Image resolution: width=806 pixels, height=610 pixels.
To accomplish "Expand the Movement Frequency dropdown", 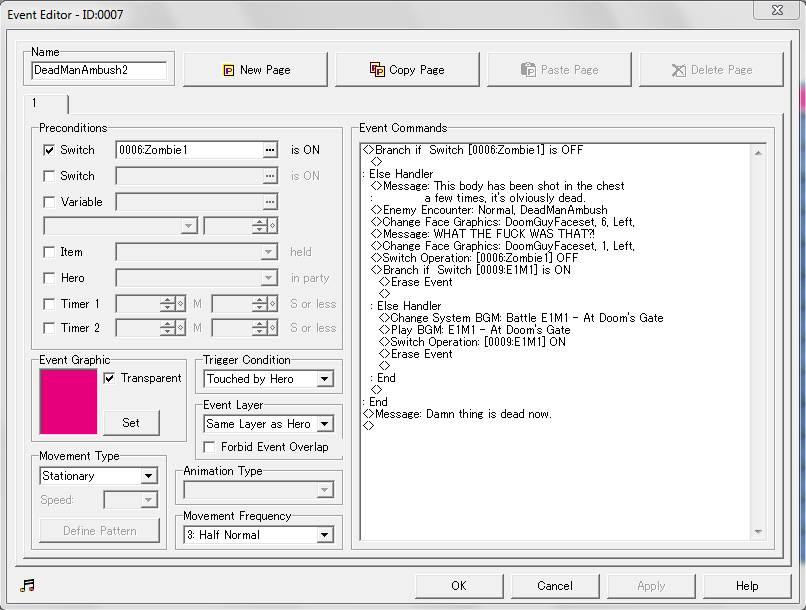I will tap(324, 535).
